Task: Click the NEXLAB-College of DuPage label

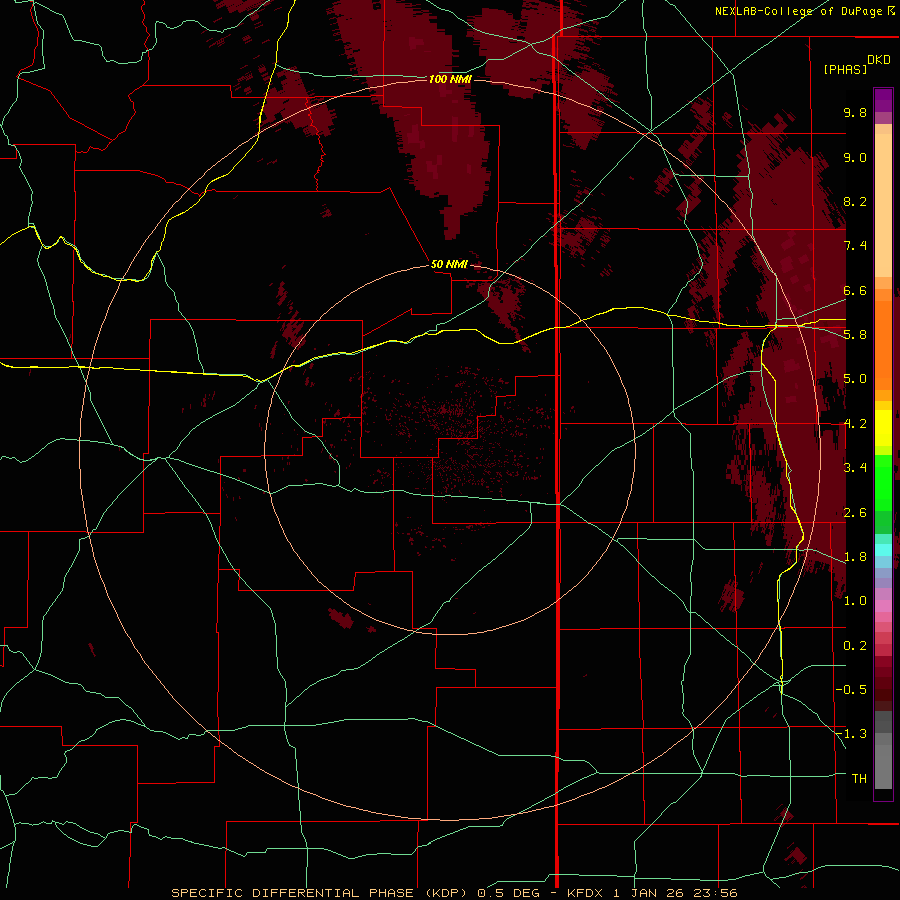Action: 804,11
